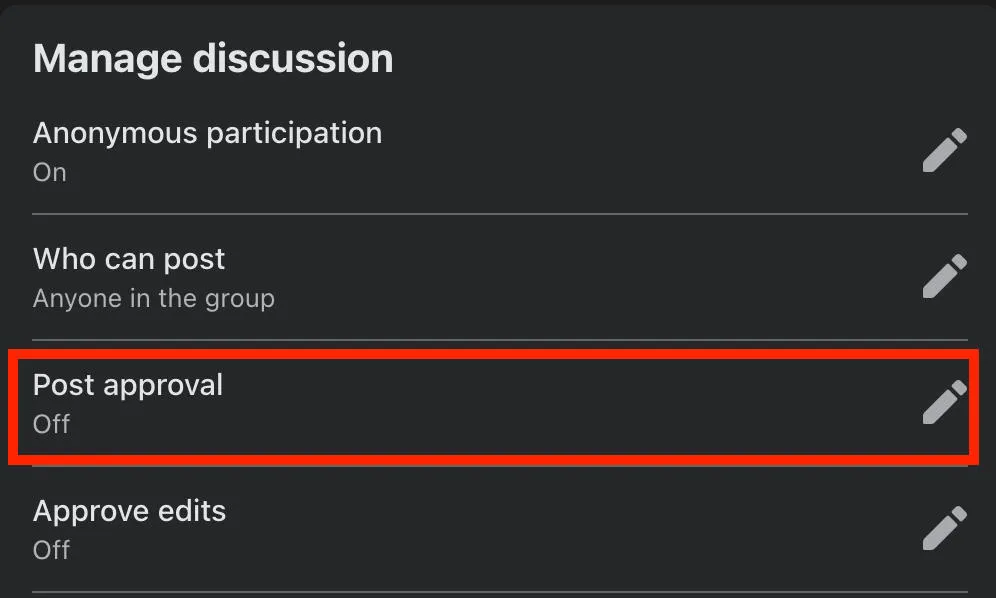
Task: Open the Who can post setting
Action: pos(129,259)
